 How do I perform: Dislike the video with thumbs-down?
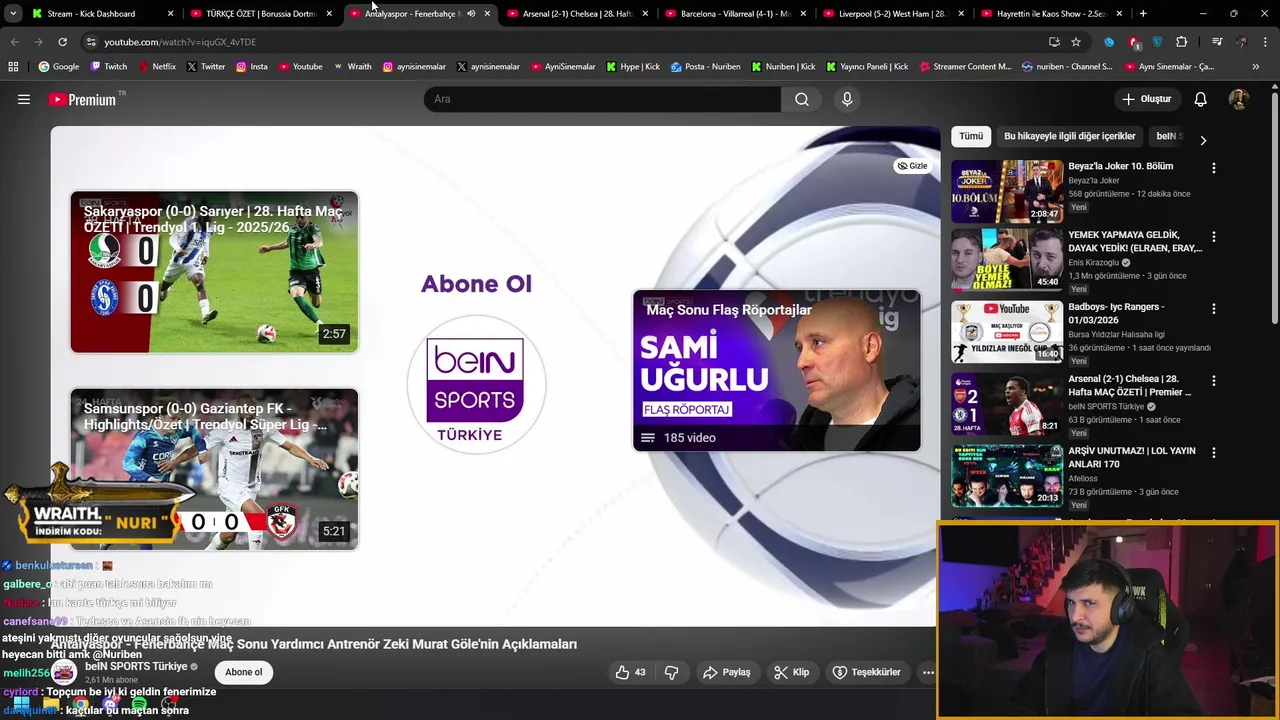pyautogui.click(x=672, y=672)
